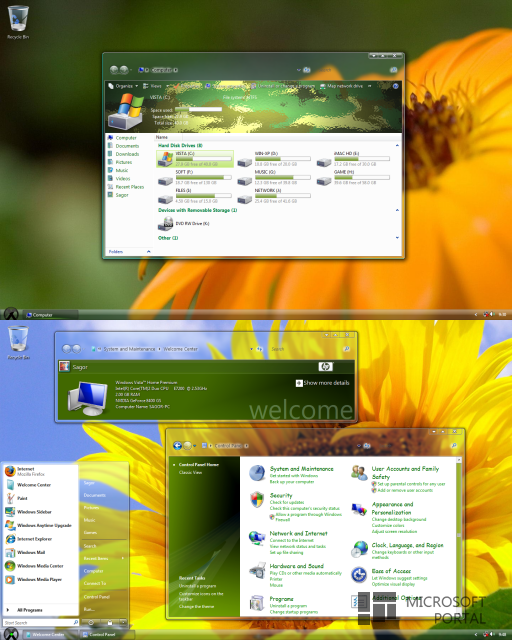Click the Security shield icon in Control Panel
This screenshot has width=512, height=640.
[x=257, y=500]
